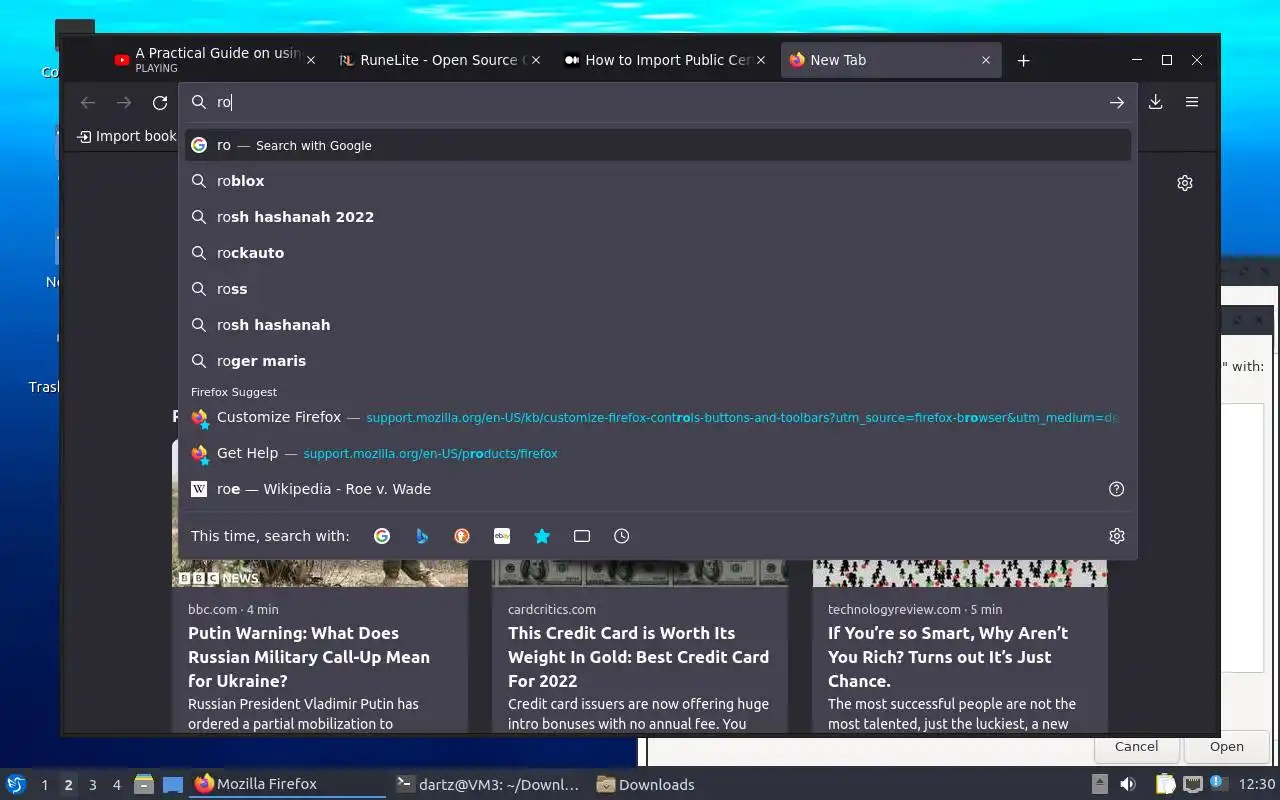The width and height of the screenshot is (1280, 800).
Task: Open the Firefox hamburger application menu
Action: (x=1192, y=102)
